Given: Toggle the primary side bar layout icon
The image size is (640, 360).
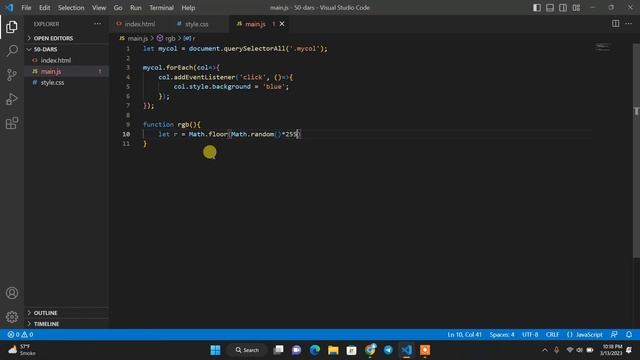Looking at the screenshot, I should coord(537,8).
